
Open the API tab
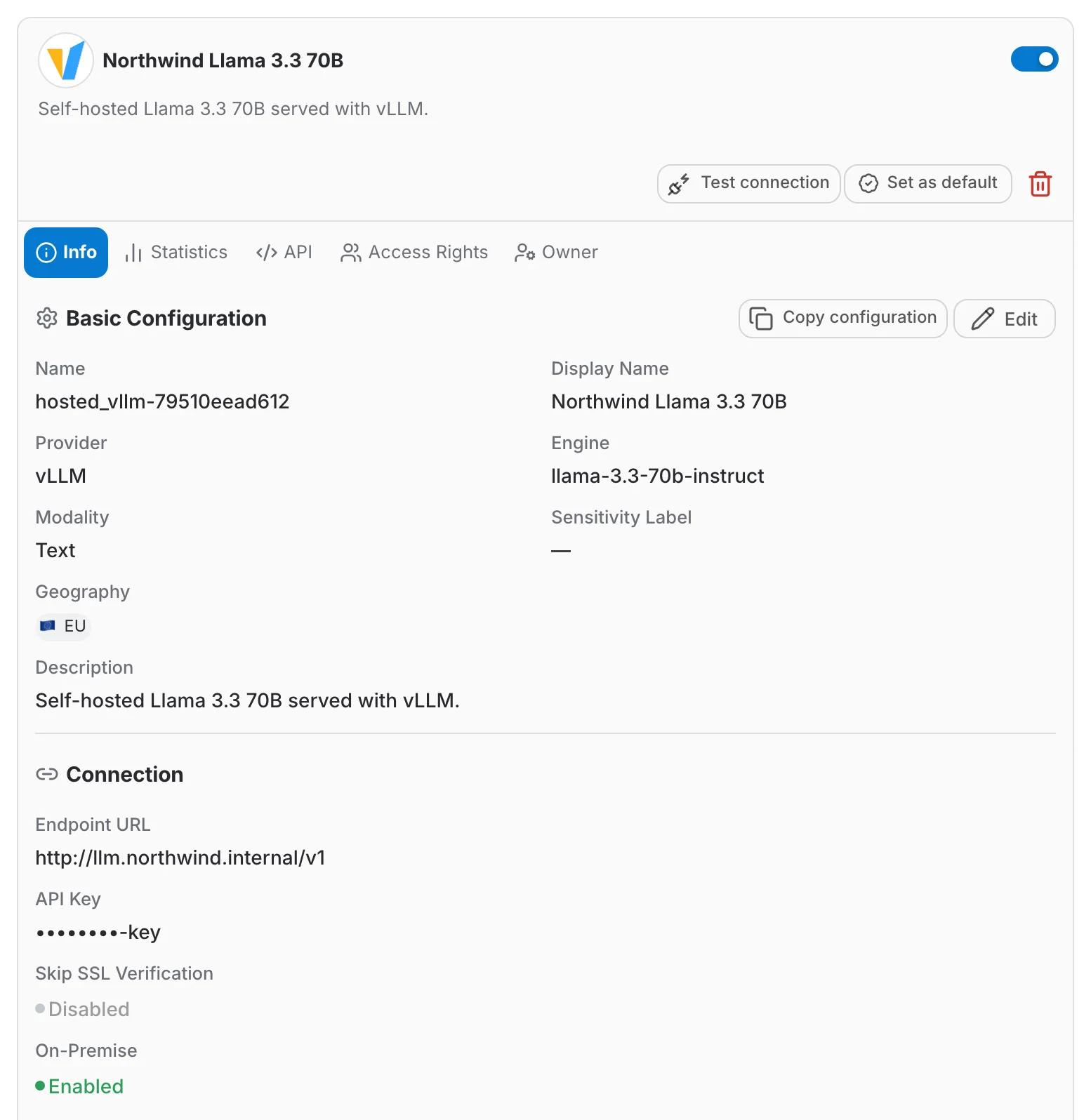point(284,253)
